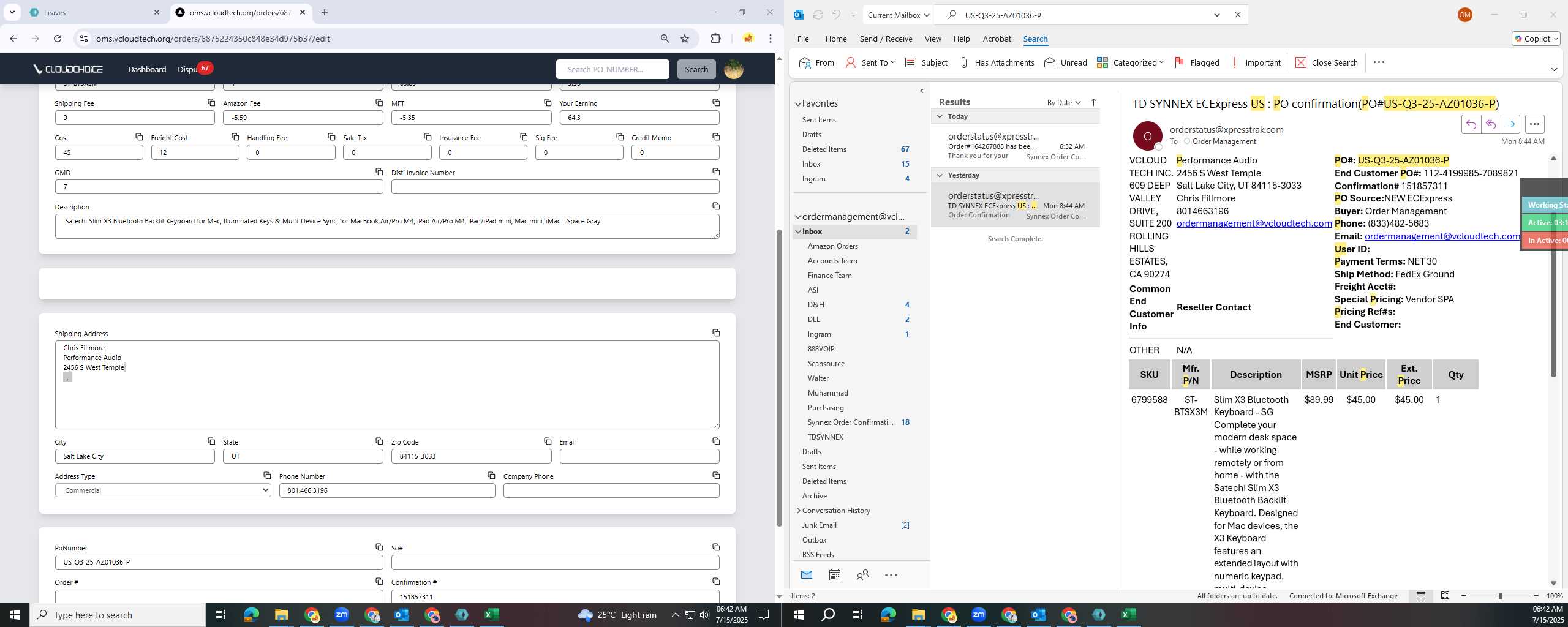Filter search by Has Attachments
The image size is (1568, 627).
pos(997,62)
